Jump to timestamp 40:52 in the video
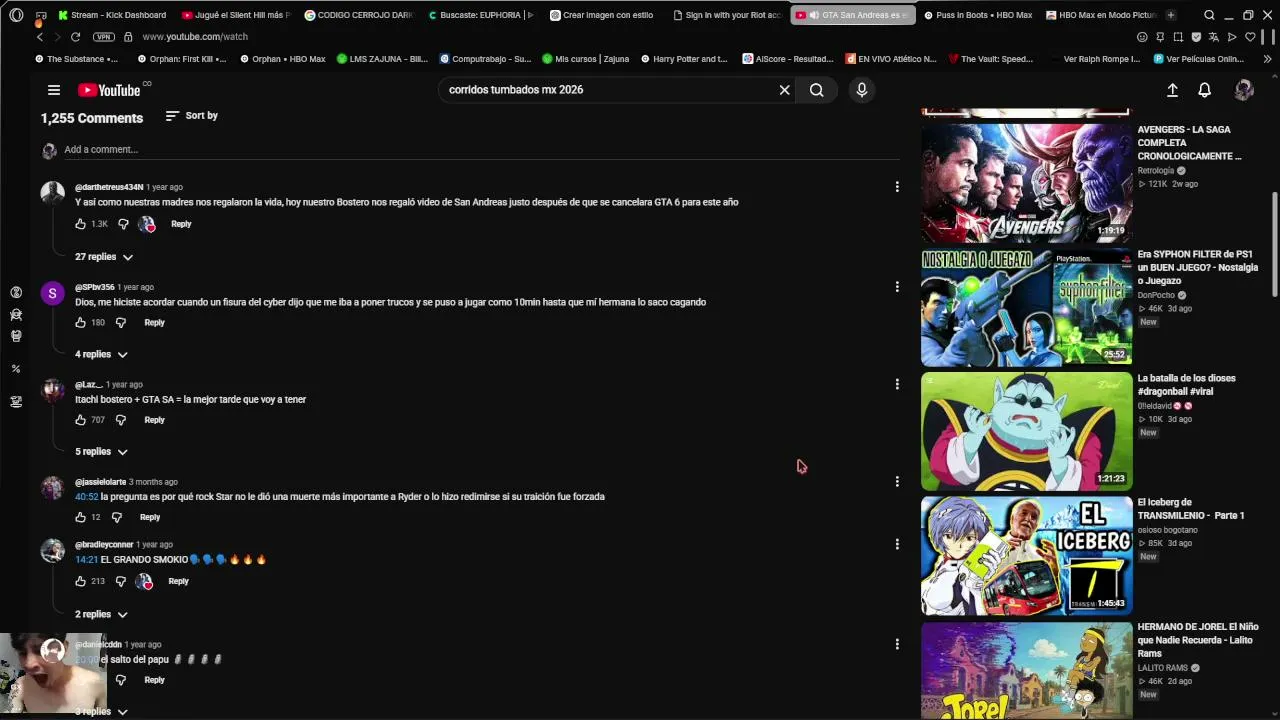 point(87,497)
